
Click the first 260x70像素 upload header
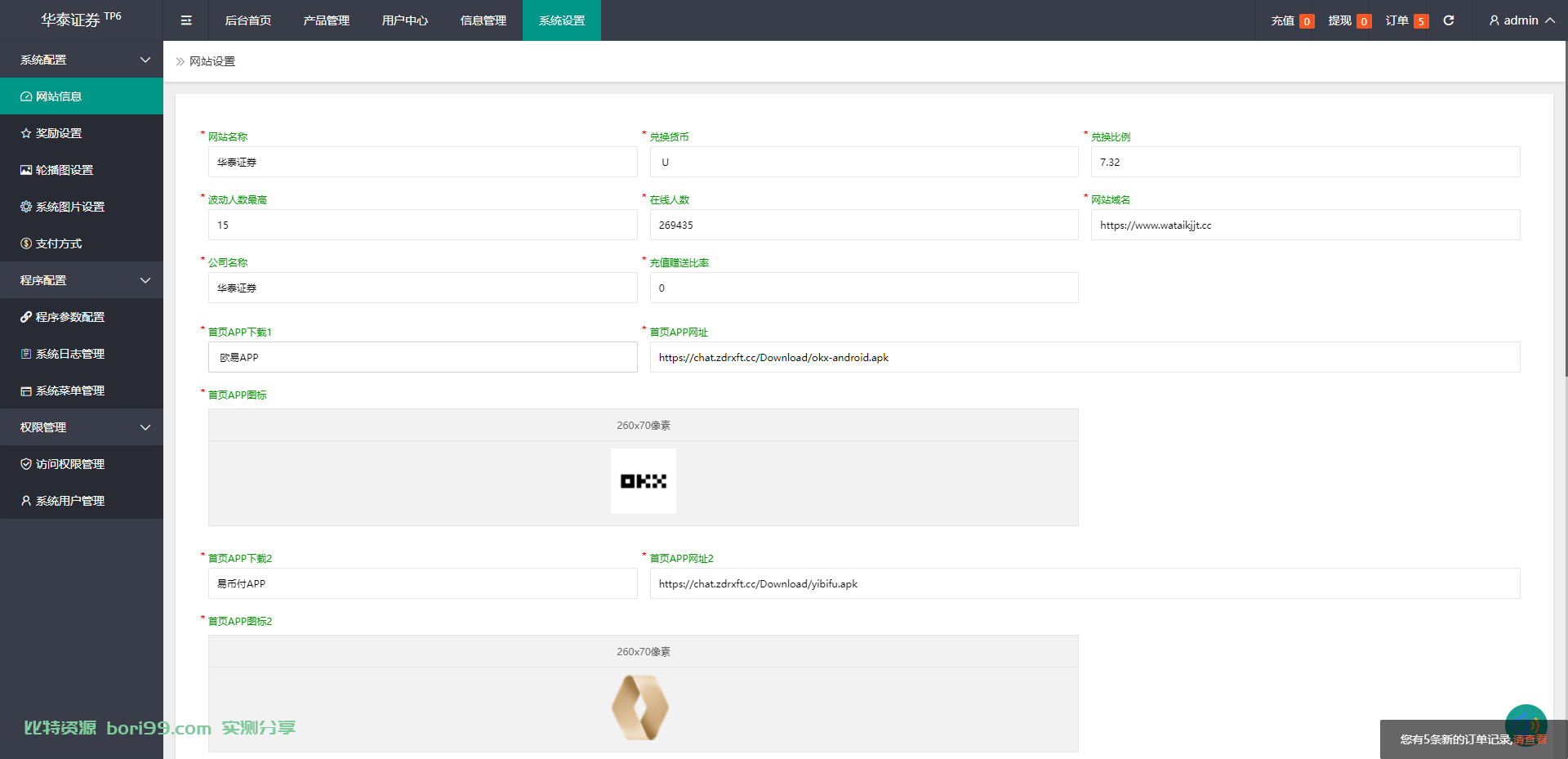pos(644,425)
